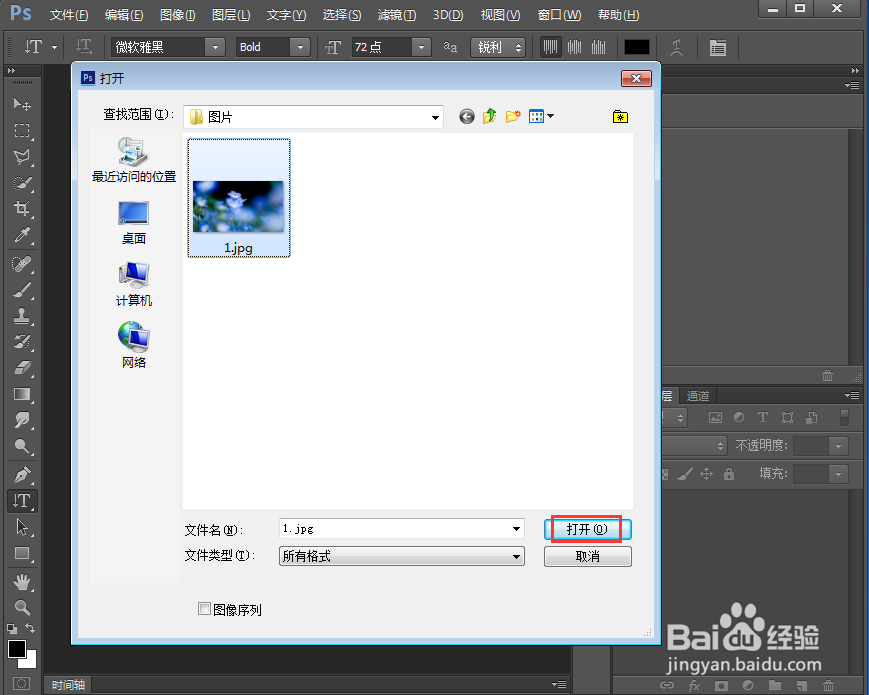Select the Gradient tool
This screenshot has height=695, width=869.
(x=22, y=394)
